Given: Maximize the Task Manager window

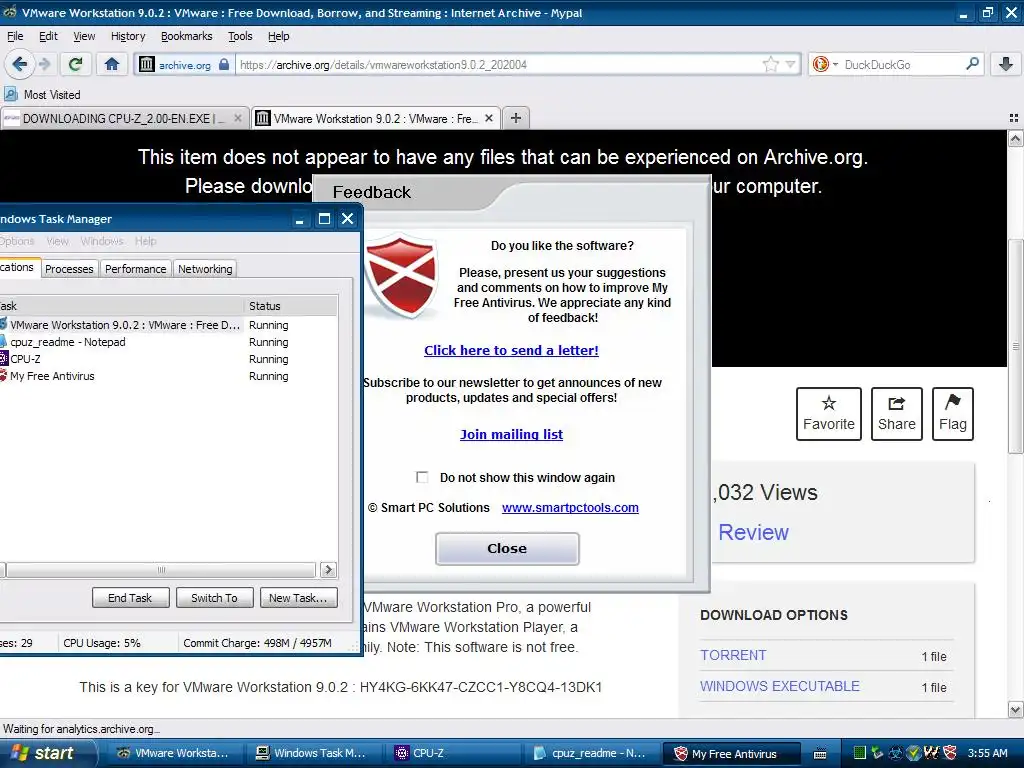Looking at the screenshot, I should tap(324, 219).
